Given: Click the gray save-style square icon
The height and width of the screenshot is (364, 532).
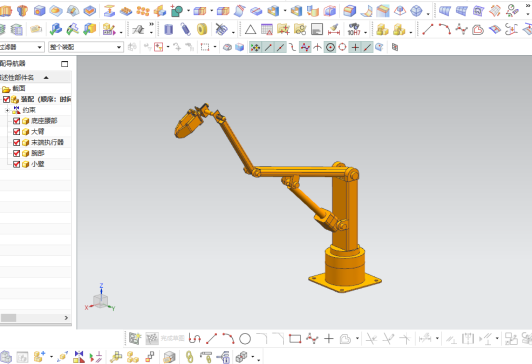Looking at the screenshot, I should point(317,30).
